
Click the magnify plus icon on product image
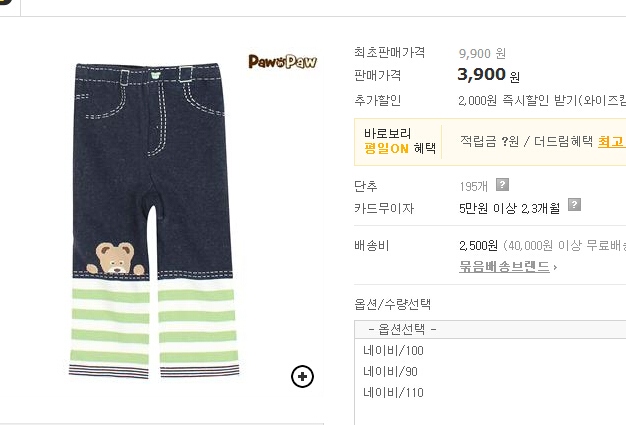click(302, 376)
